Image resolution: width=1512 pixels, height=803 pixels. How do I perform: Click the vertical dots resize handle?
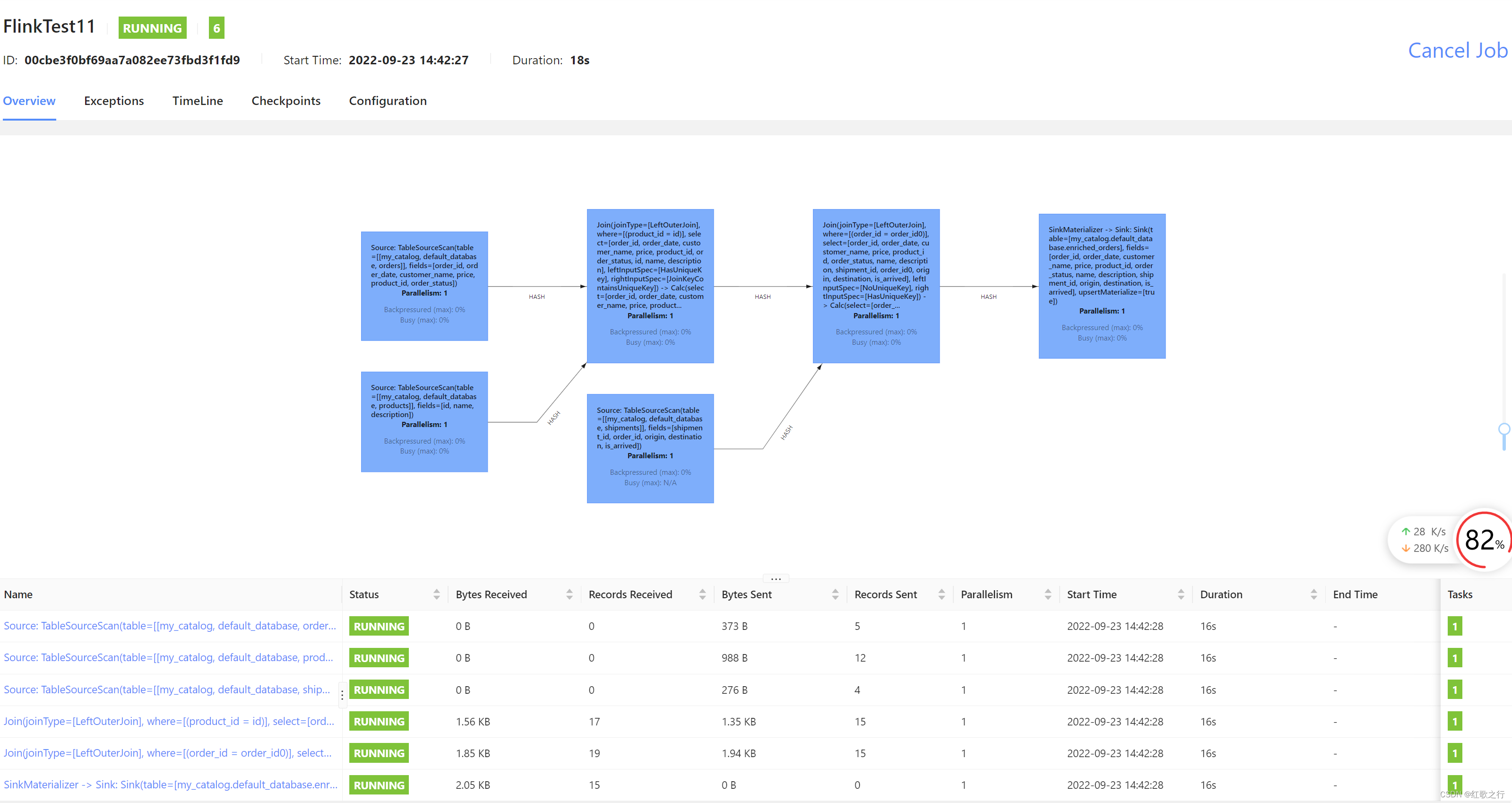point(342,696)
